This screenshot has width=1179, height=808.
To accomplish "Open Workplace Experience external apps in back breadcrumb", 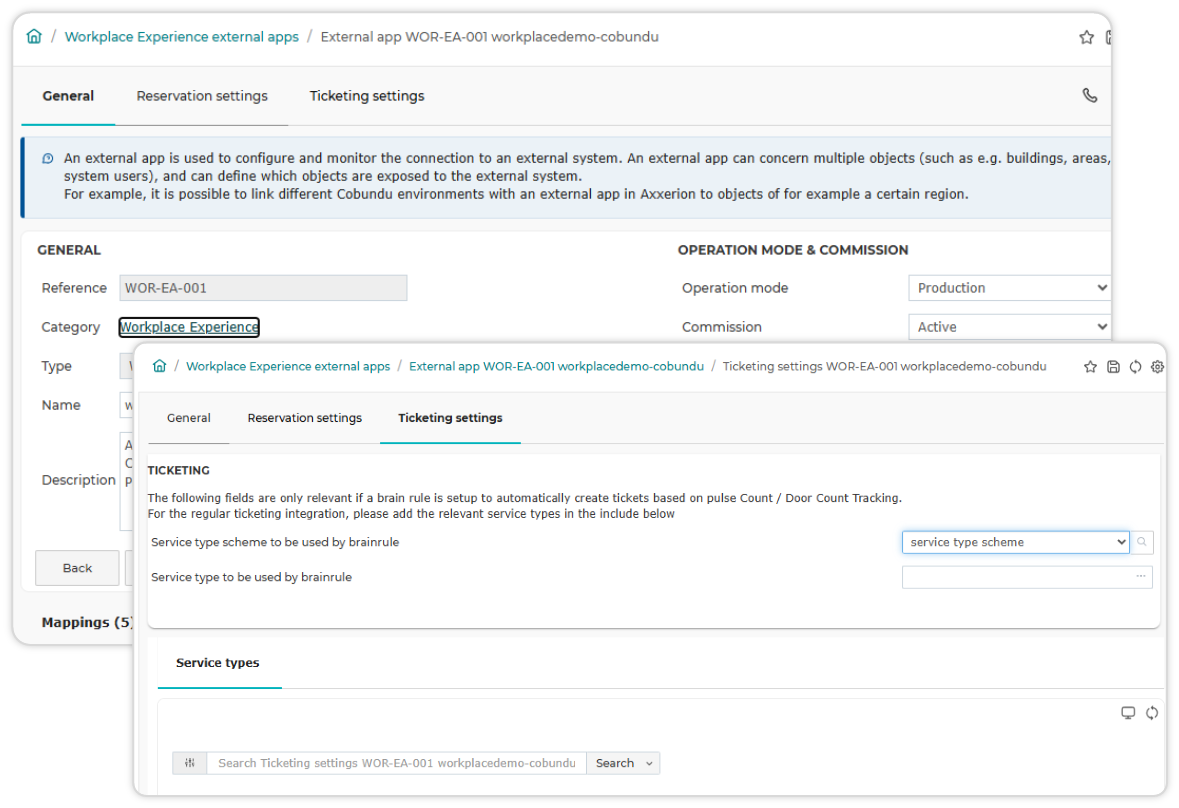I will click(x=182, y=37).
